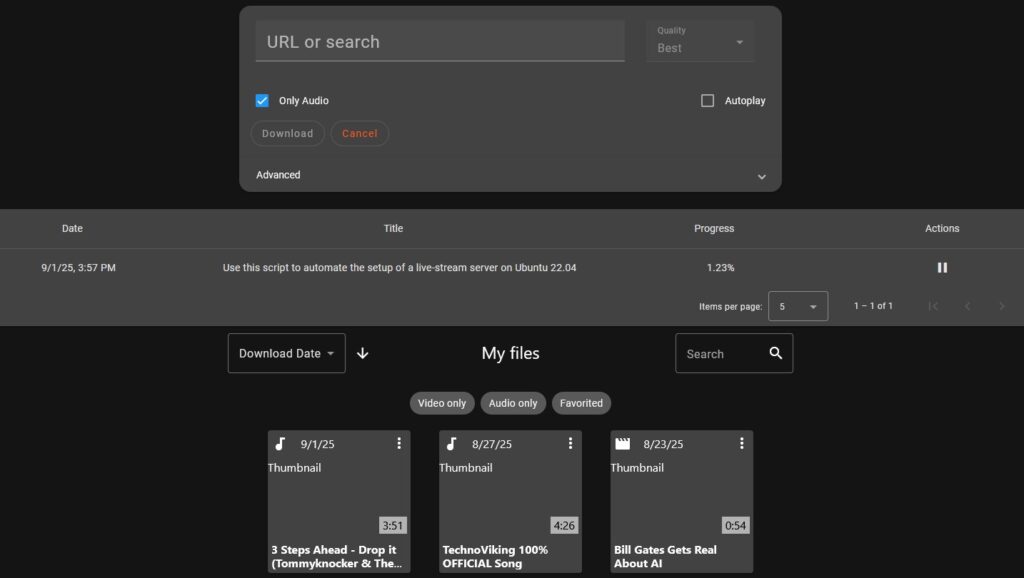Click the 4:26 duration badge
The image size is (1024, 578).
pyautogui.click(x=564, y=525)
